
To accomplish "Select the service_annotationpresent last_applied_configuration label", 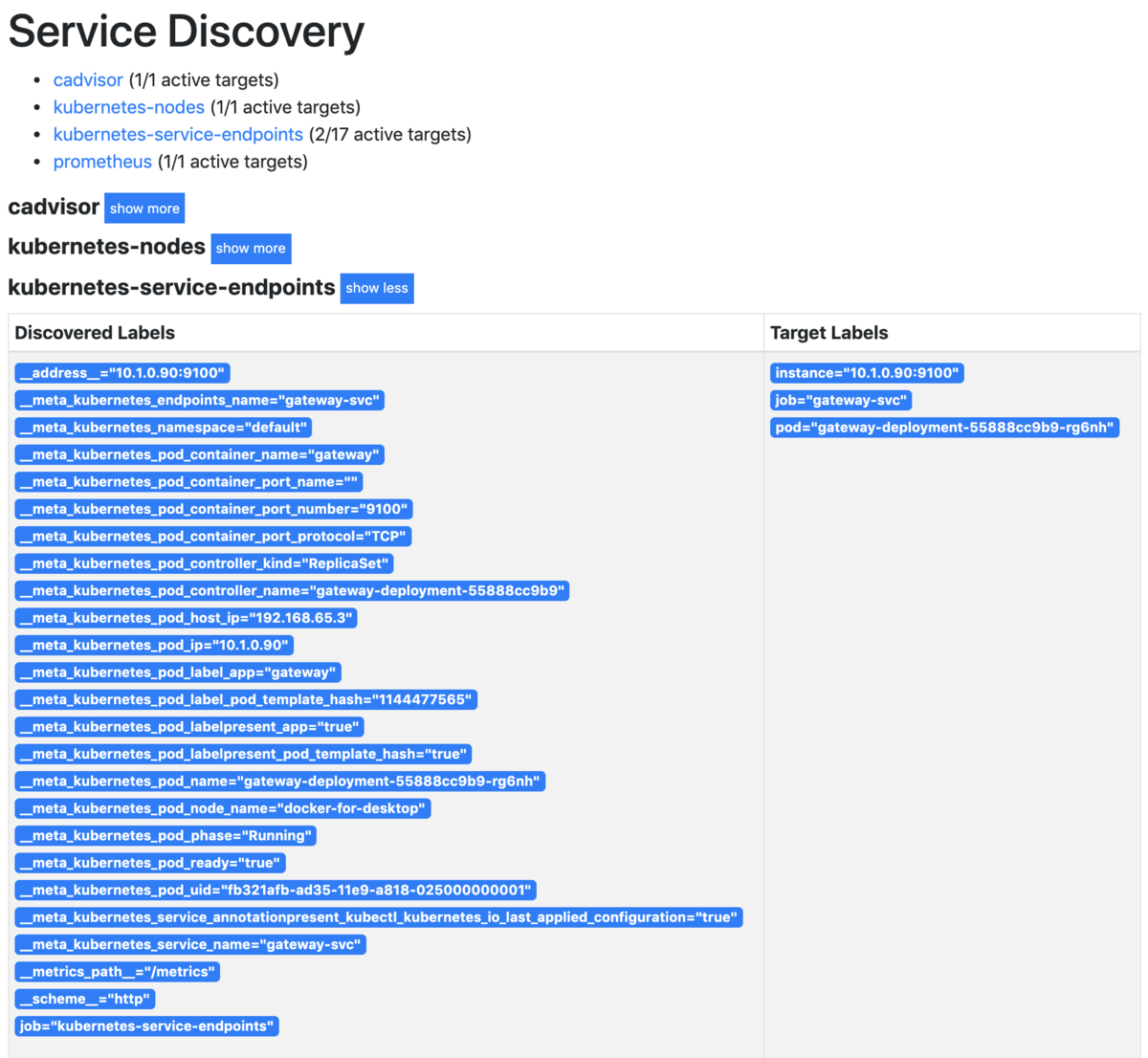I will (x=379, y=917).
